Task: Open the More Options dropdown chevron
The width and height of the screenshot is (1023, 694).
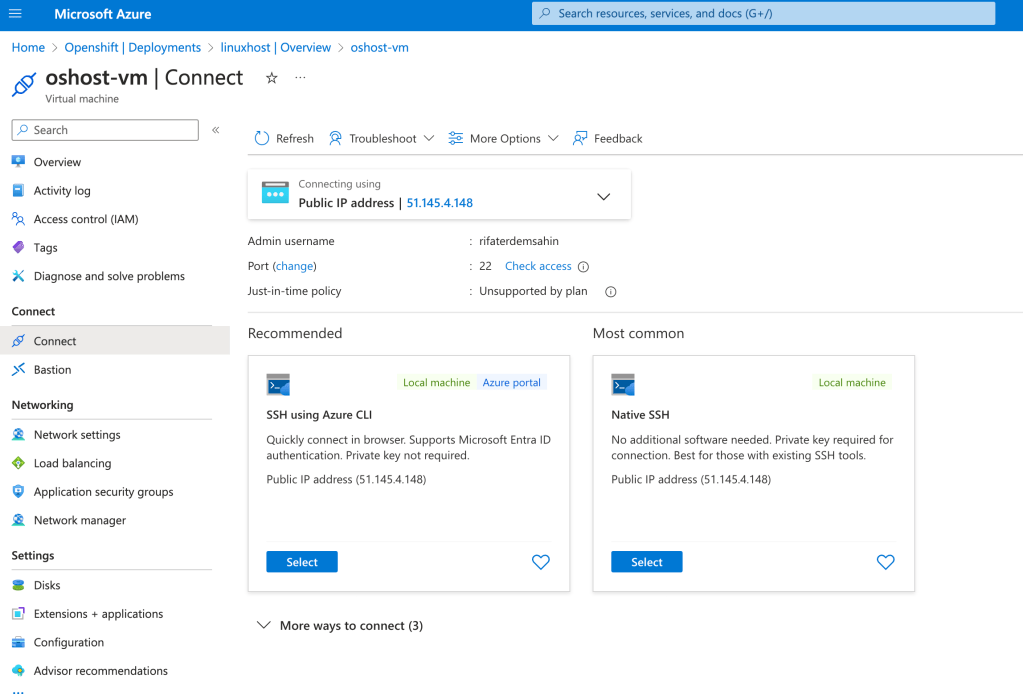Action: 553,138
